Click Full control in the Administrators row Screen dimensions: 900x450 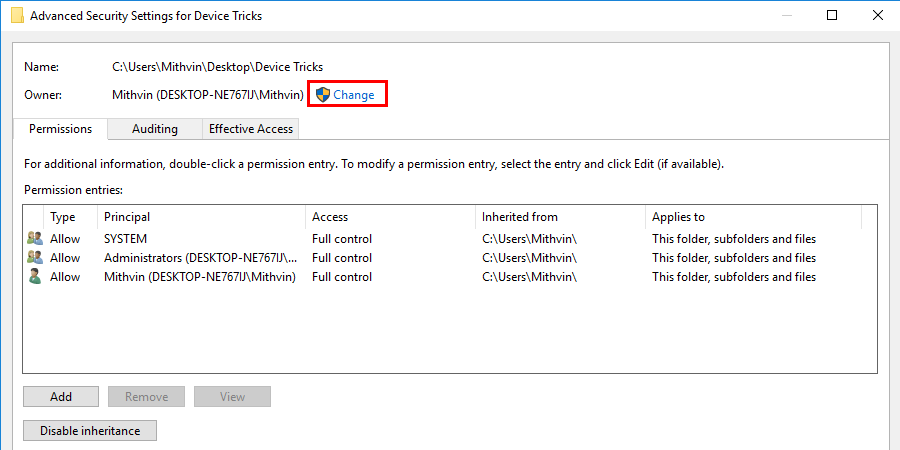click(342, 258)
